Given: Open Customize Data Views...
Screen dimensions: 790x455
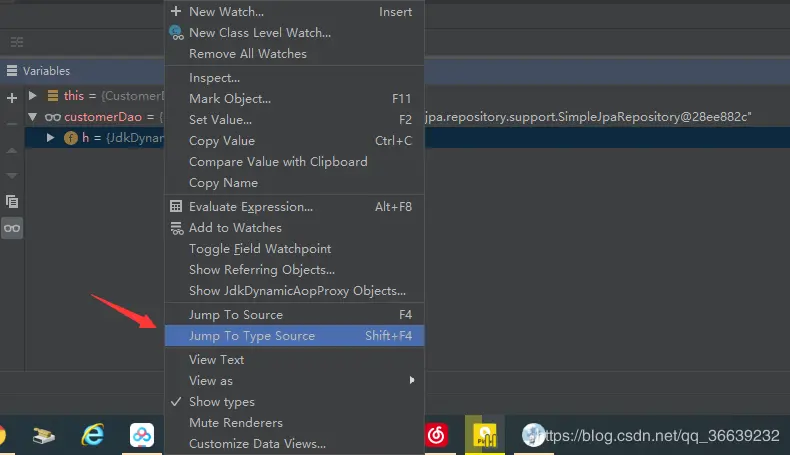Looking at the screenshot, I should (294, 444).
